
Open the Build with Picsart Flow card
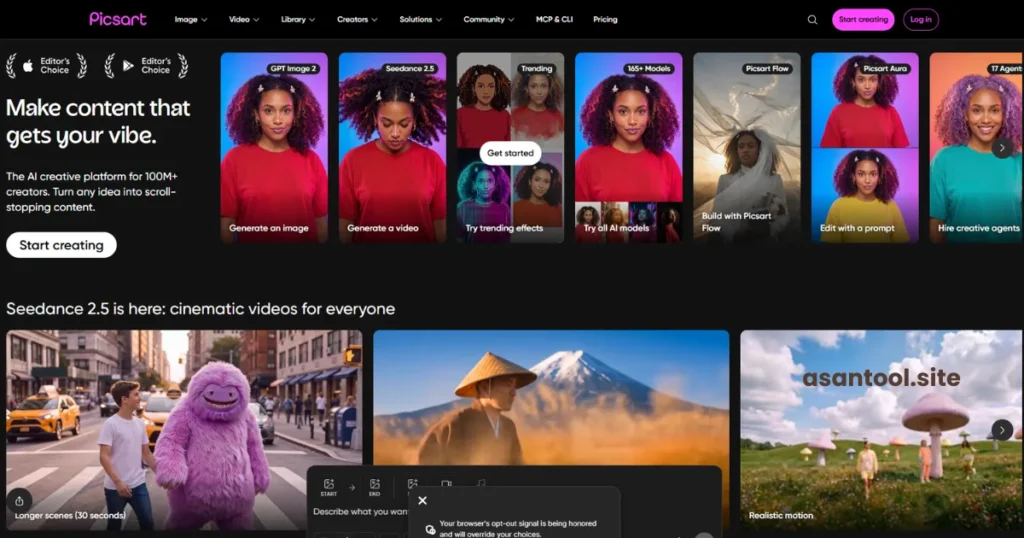click(746, 148)
